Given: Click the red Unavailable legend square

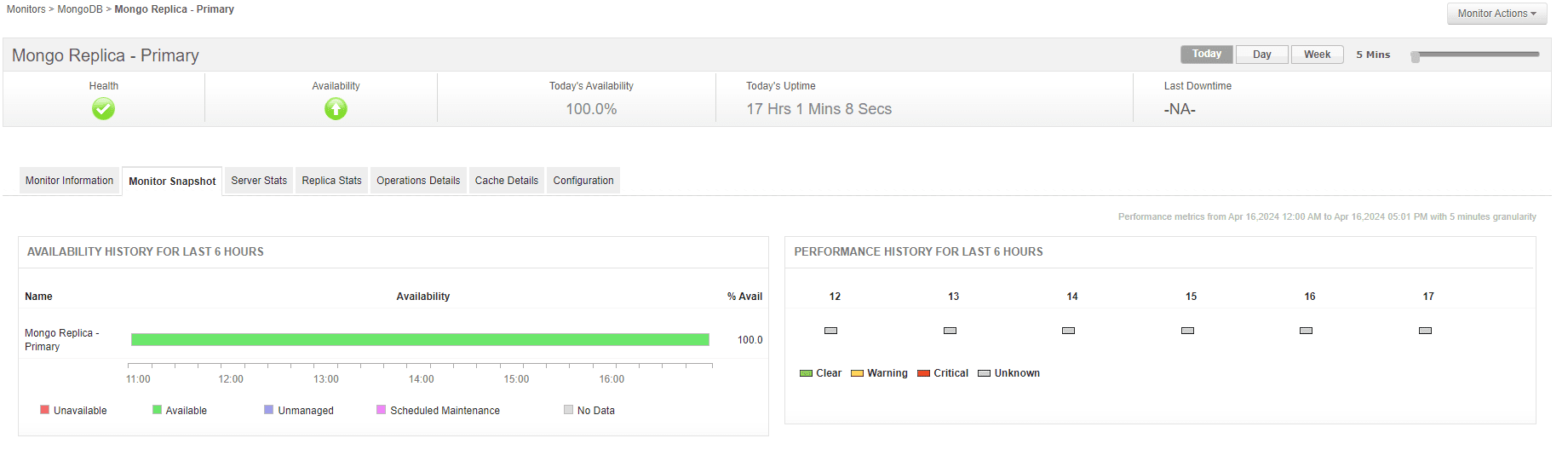Looking at the screenshot, I should (x=45, y=410).
